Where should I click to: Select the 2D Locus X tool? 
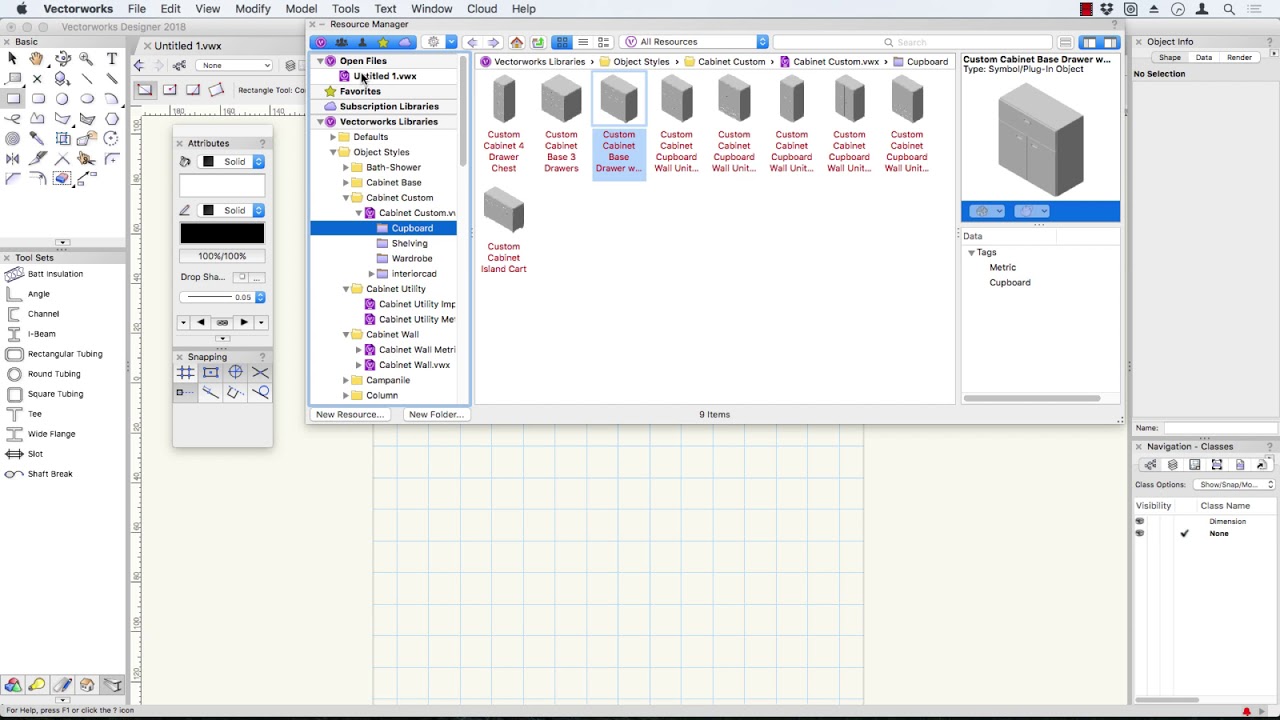point(37,79)
